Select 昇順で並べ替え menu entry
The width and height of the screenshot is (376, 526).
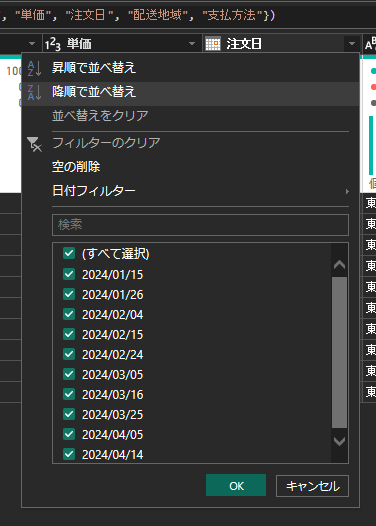click(190, 68)
